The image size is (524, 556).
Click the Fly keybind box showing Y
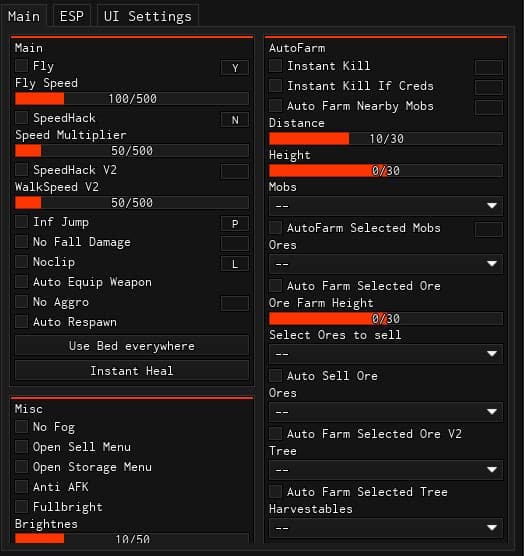click(x=234, y=68)
